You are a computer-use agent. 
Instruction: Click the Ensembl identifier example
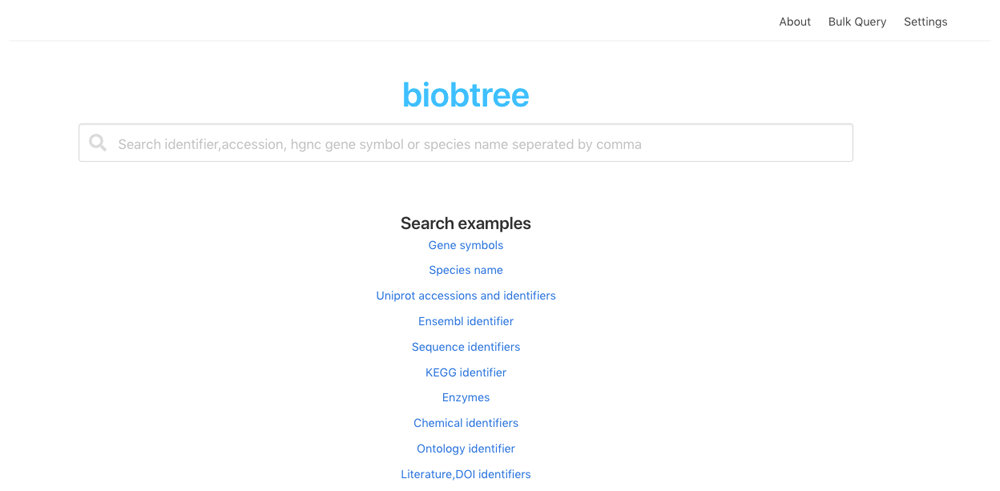pyautogui.click(x=465, y=321)
